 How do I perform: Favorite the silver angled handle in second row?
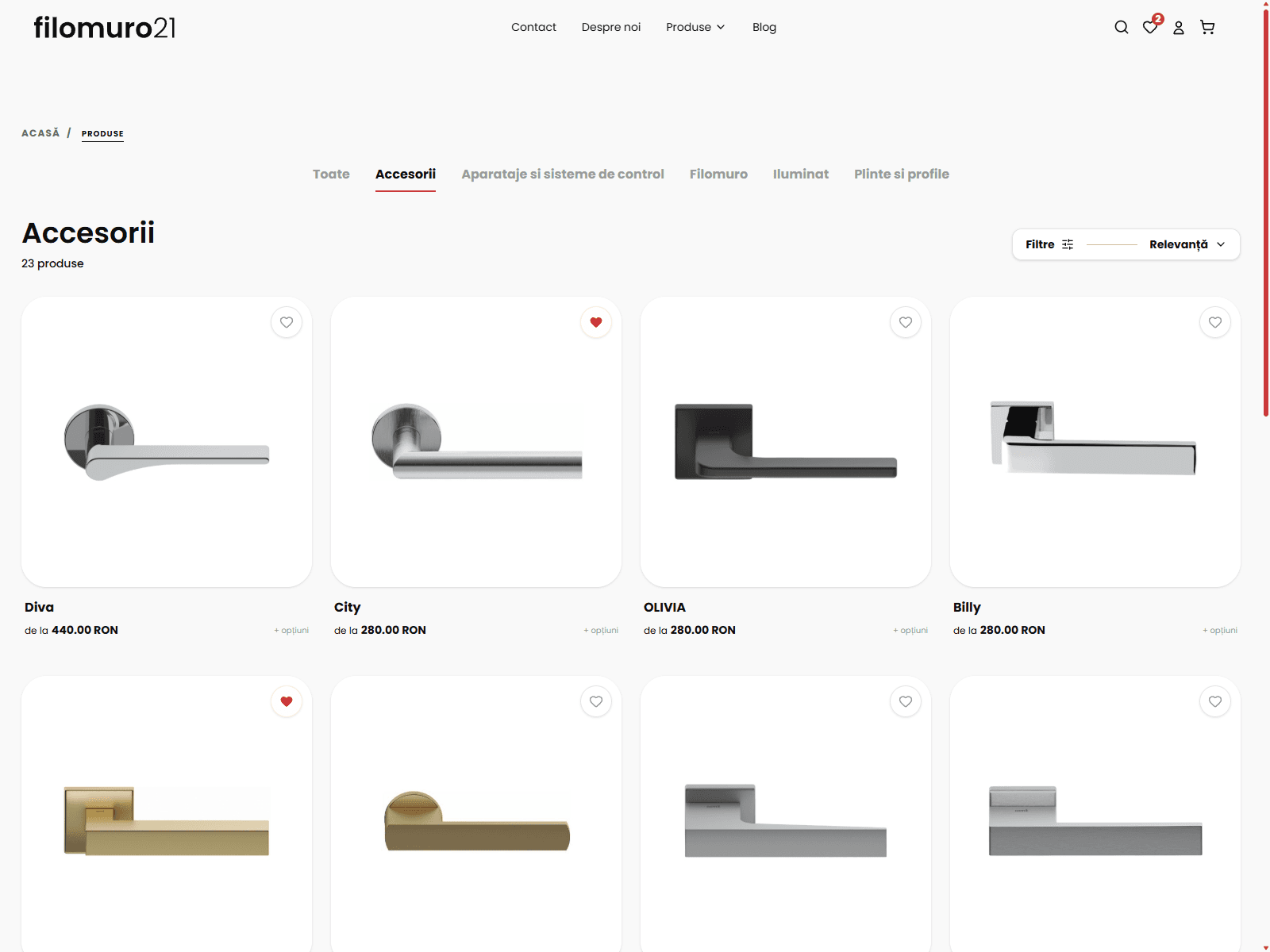(x=906, y=701)
